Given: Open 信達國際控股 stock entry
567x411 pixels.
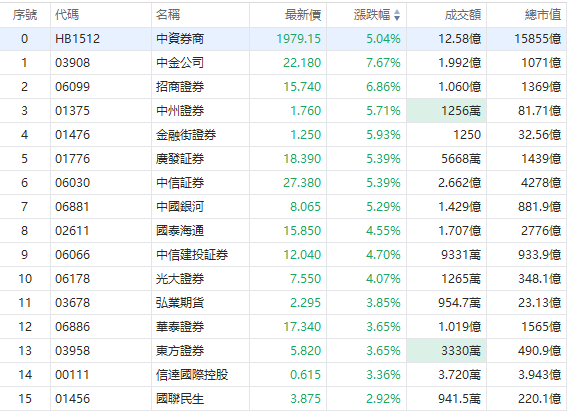Looking at the screenshot, I should coord(192,374).
